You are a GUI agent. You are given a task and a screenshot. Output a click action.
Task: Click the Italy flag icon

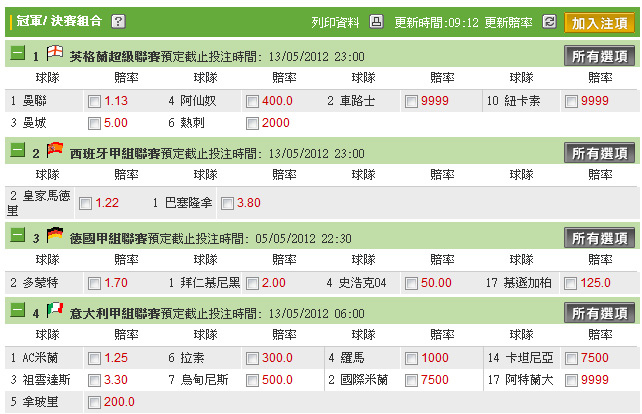tap(55, 310)
